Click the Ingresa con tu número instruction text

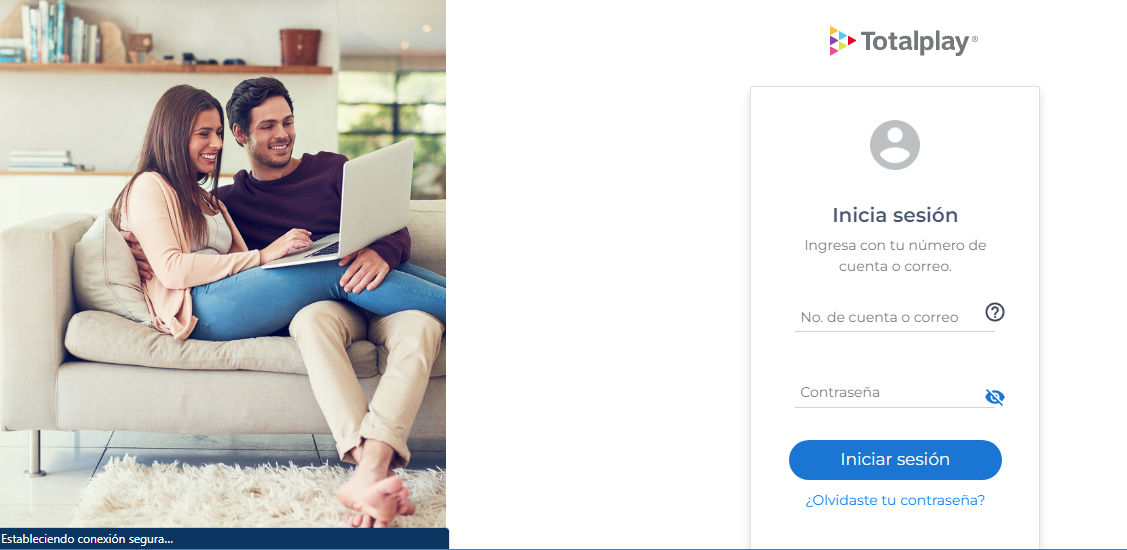895,256
